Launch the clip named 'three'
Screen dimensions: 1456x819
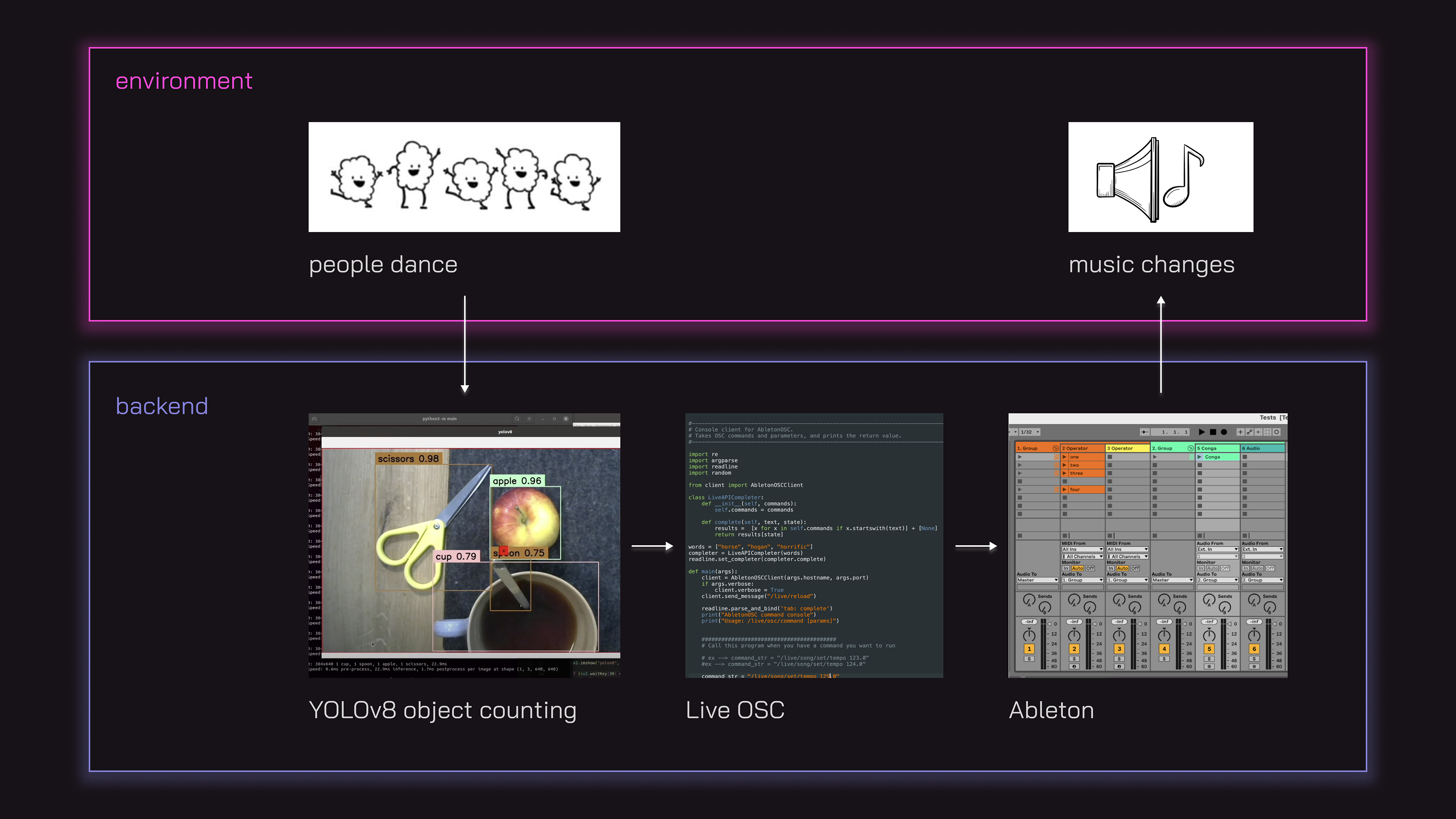point(1065,473)
